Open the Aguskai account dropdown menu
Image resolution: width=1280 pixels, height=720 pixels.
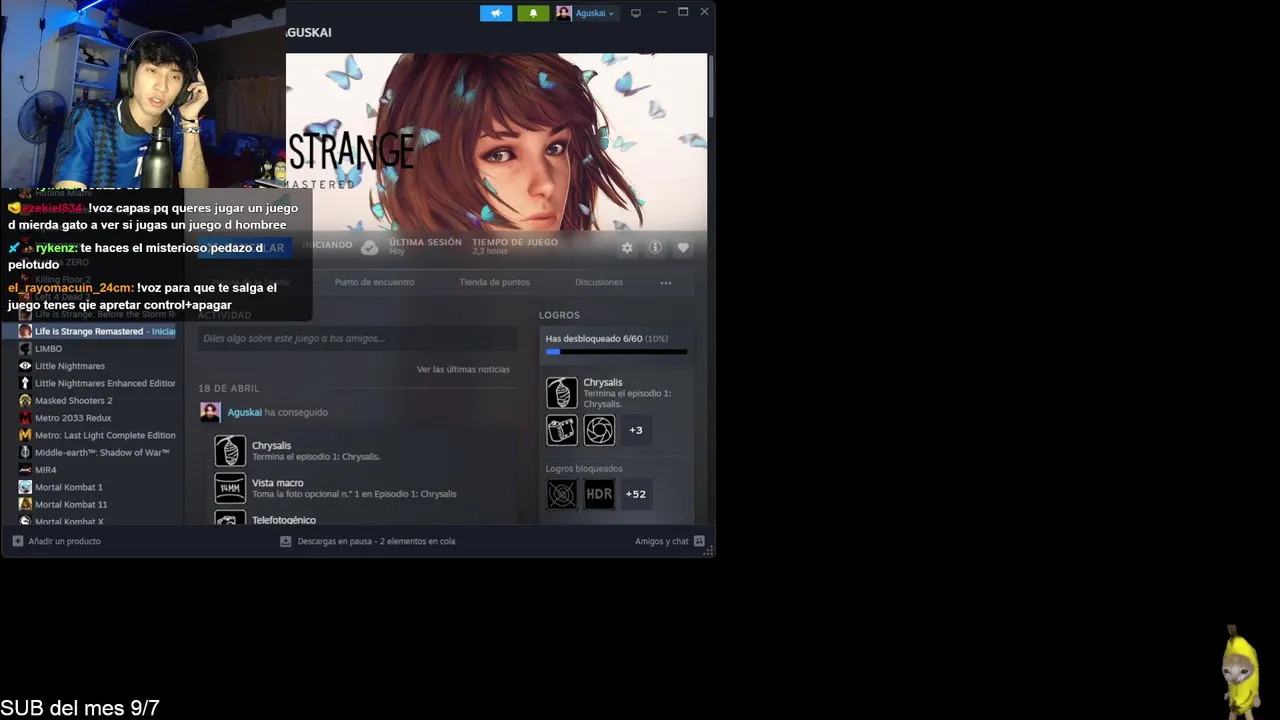tap(587, 13)
